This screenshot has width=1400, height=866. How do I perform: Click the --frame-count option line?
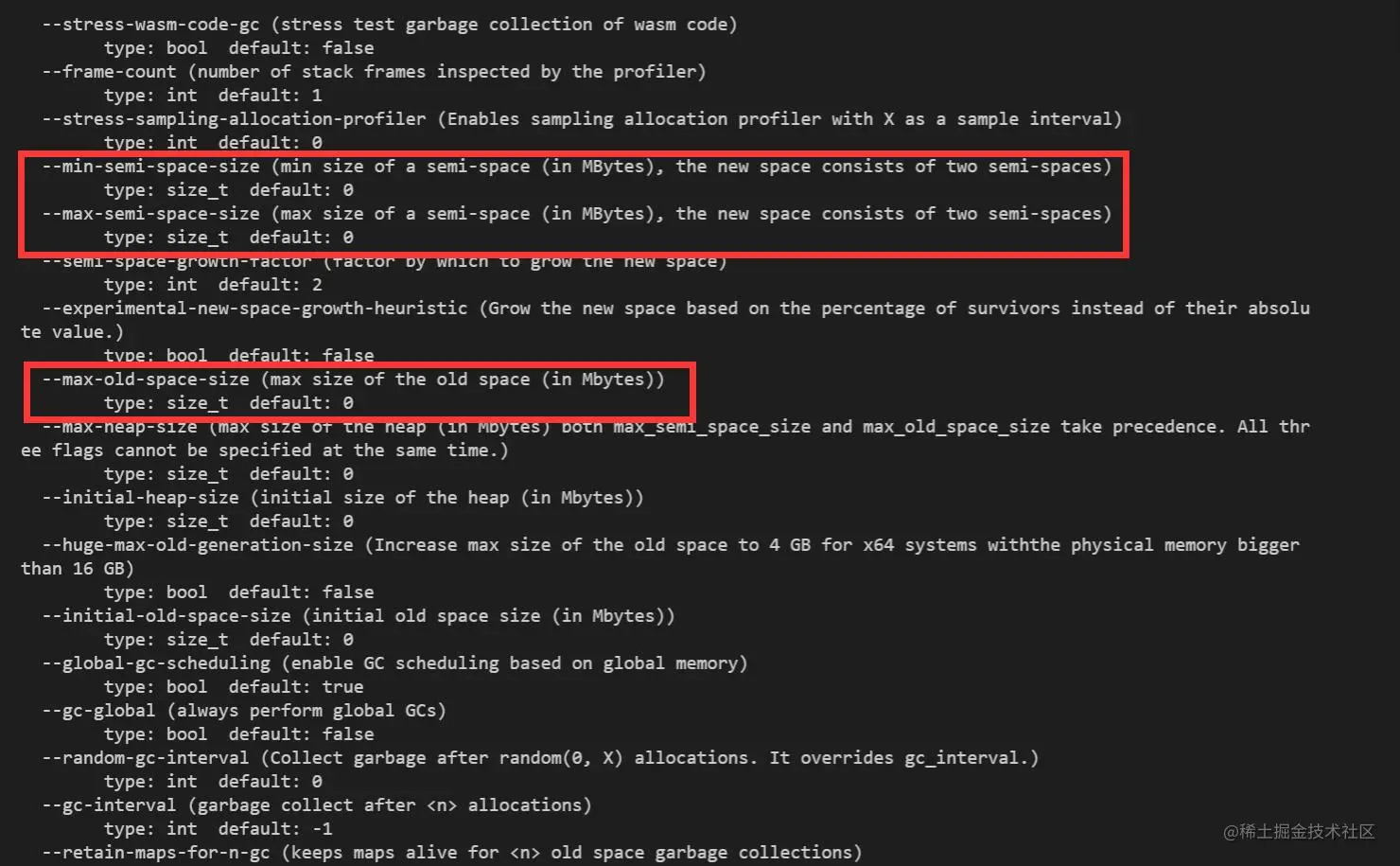point(374,72)
